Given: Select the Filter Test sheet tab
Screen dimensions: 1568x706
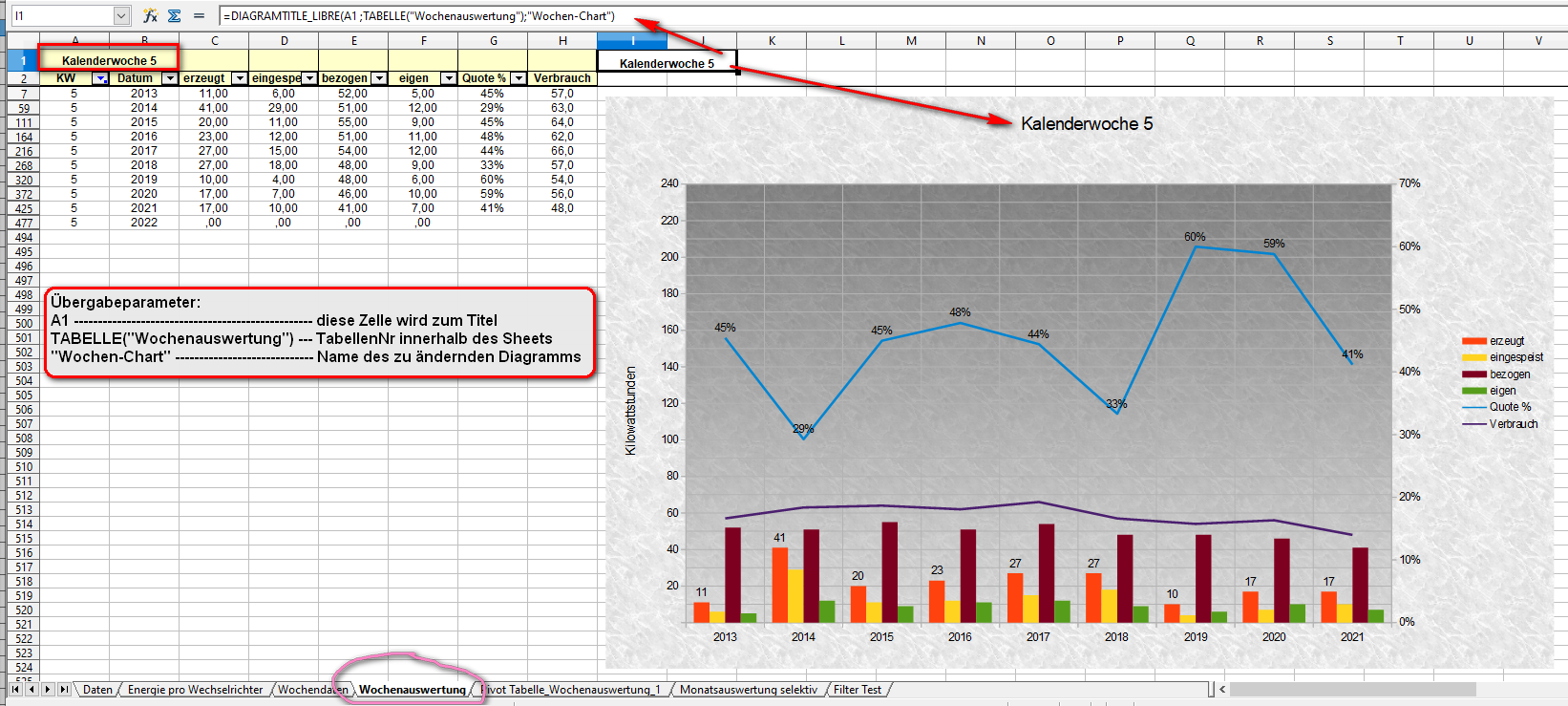Looking at the screenshot, I should coord(857,689).
